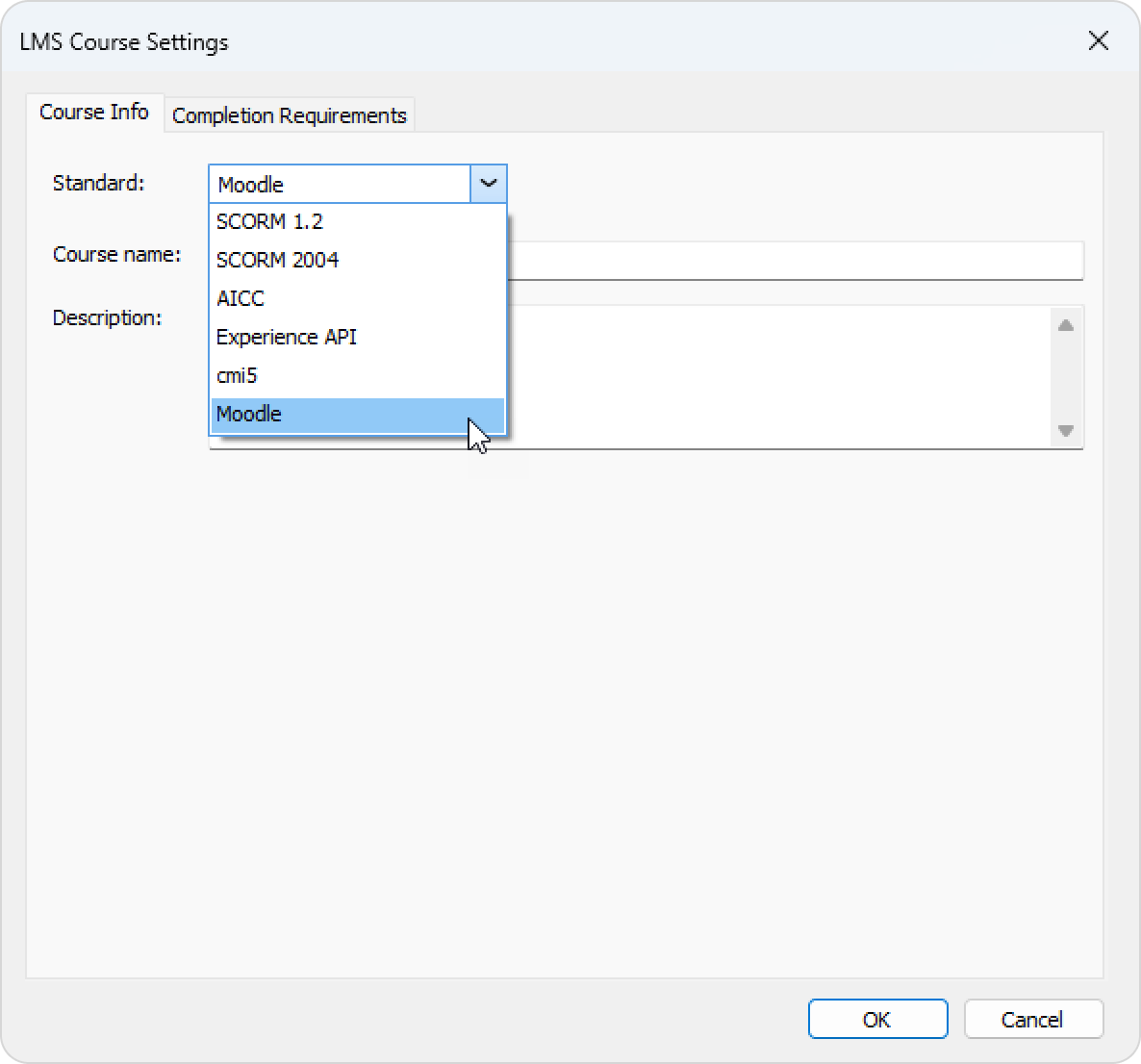Click the Description scrollbar track
The height and width of the screenshot is (1064, 1141).
1066,377
